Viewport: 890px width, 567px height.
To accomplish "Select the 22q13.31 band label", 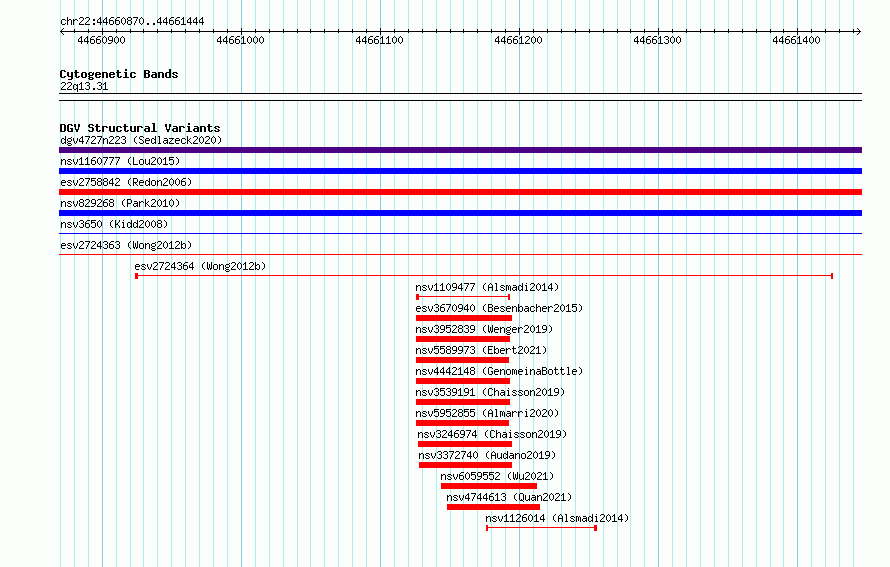I will pos(84,86).
